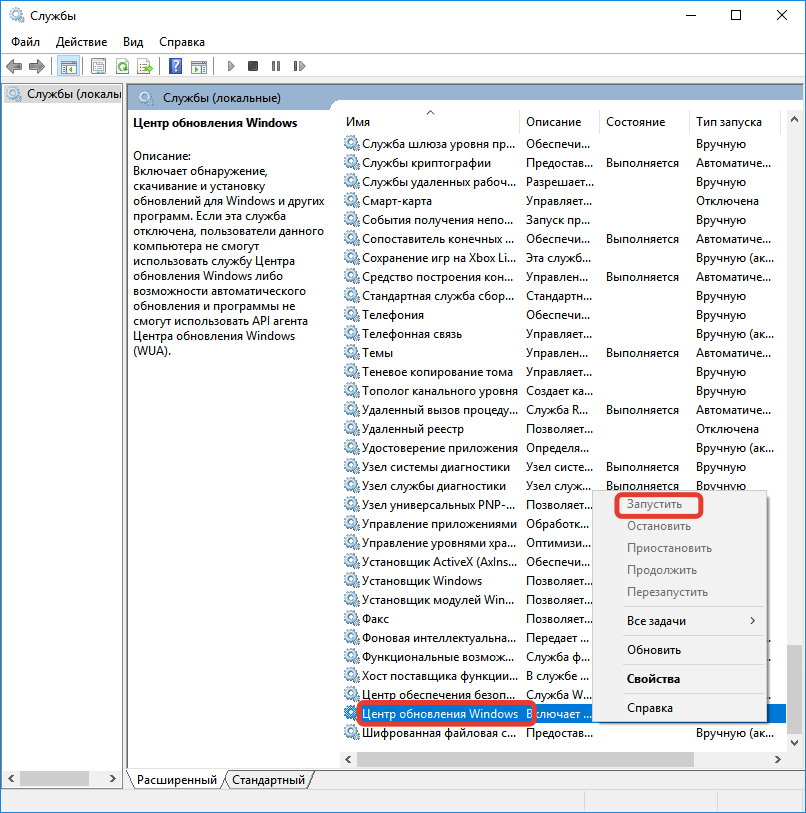This screenshot has width=806, height=813.
Task: Click the Restart Service toolbar icon
Action: 298,66
